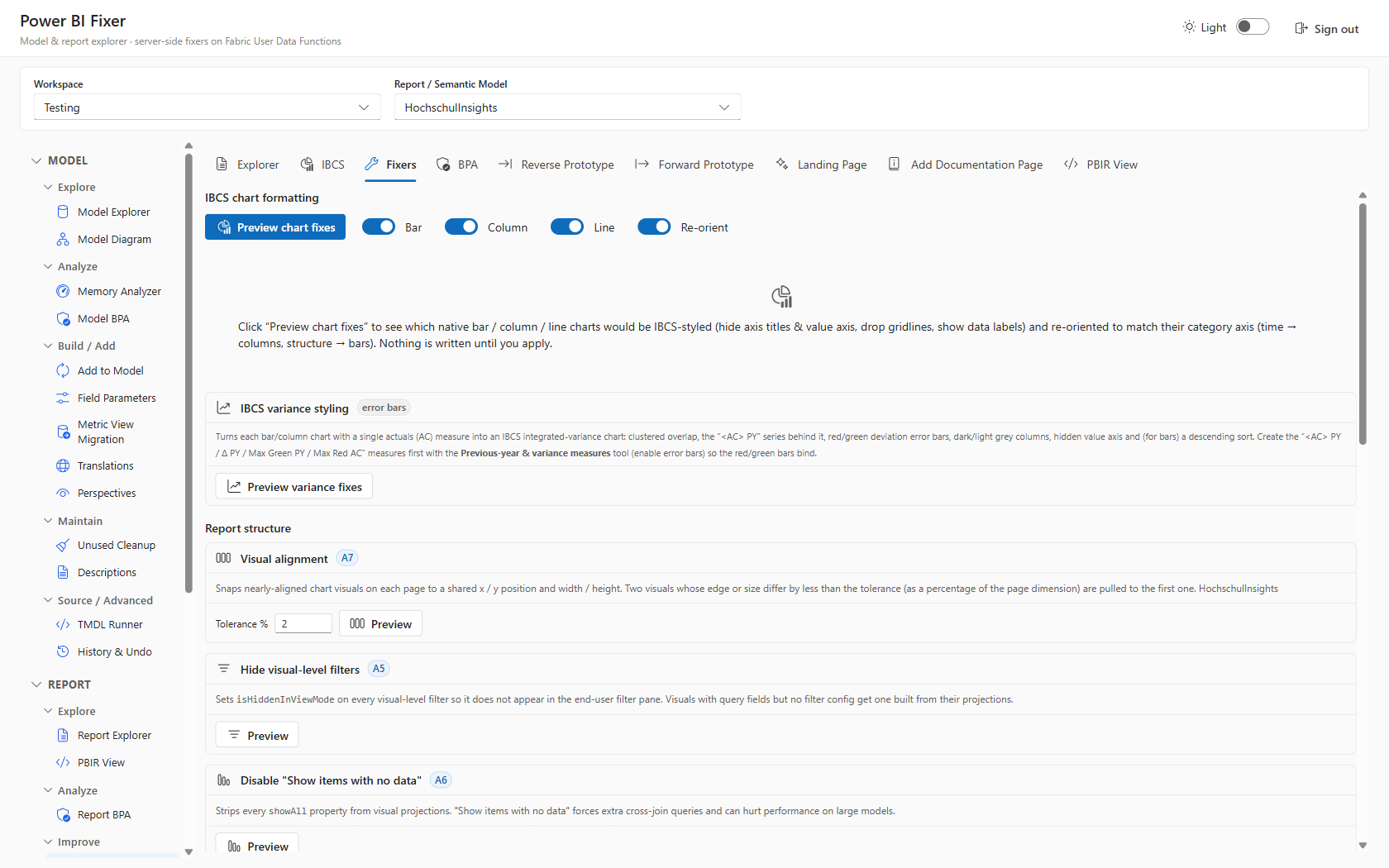
Task: Disable the Bar chart toggle
Action: point(379,227)
